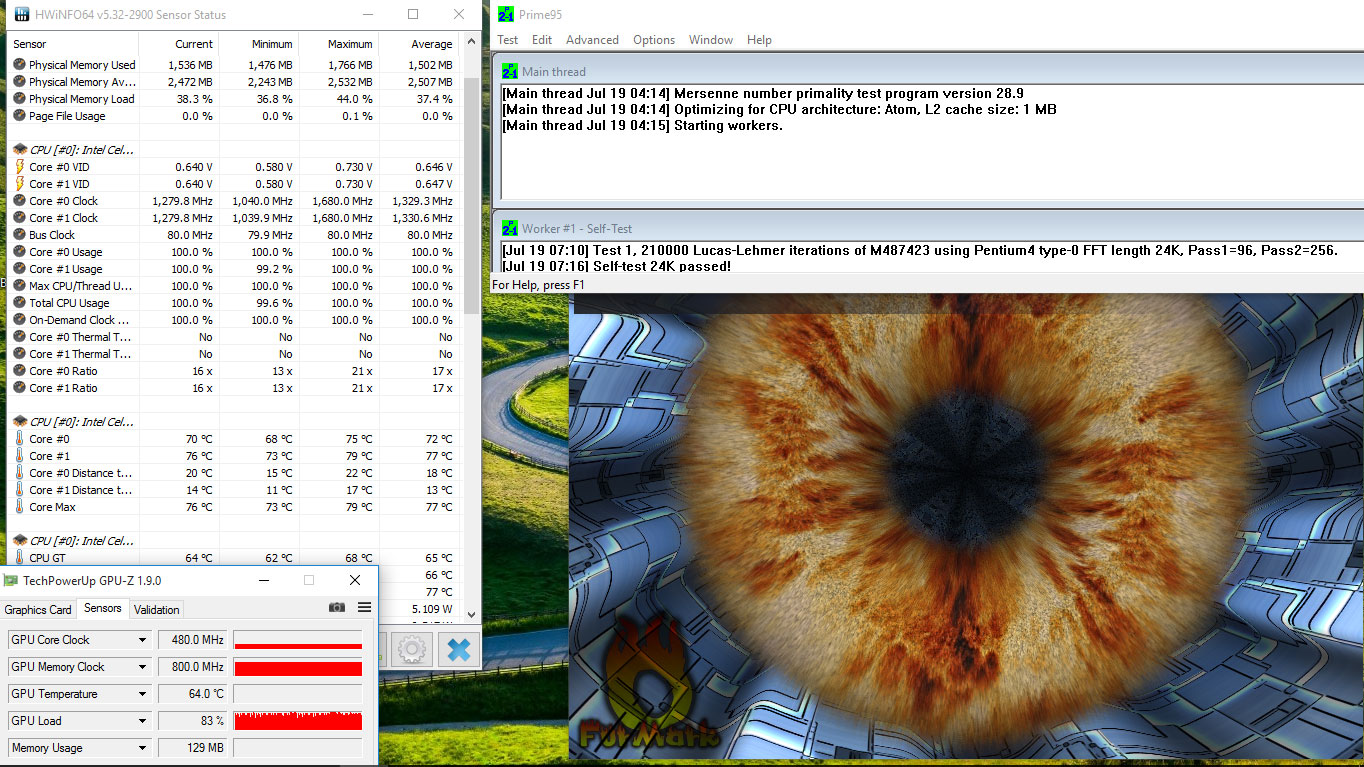Click the blue X close-sensors button in HWiNFO
Image resolution: width=1364 pixels, height=767 pixels.
click(458, 650)
